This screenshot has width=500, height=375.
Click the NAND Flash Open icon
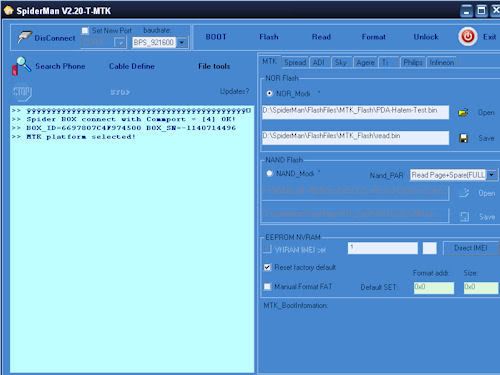pos(464,193)
